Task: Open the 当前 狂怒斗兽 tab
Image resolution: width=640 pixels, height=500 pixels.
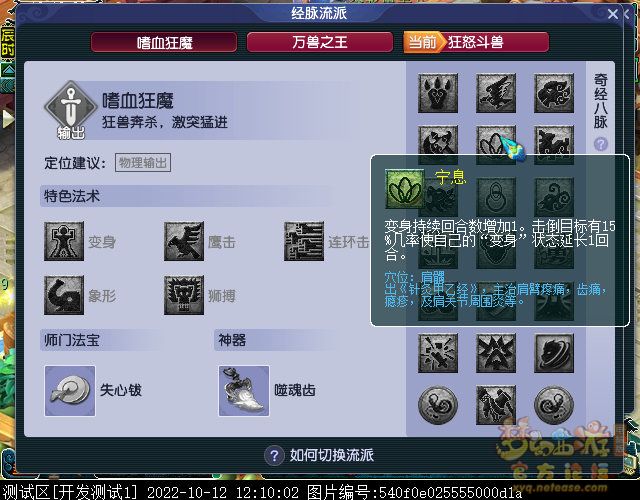Action: coord(476,42)
